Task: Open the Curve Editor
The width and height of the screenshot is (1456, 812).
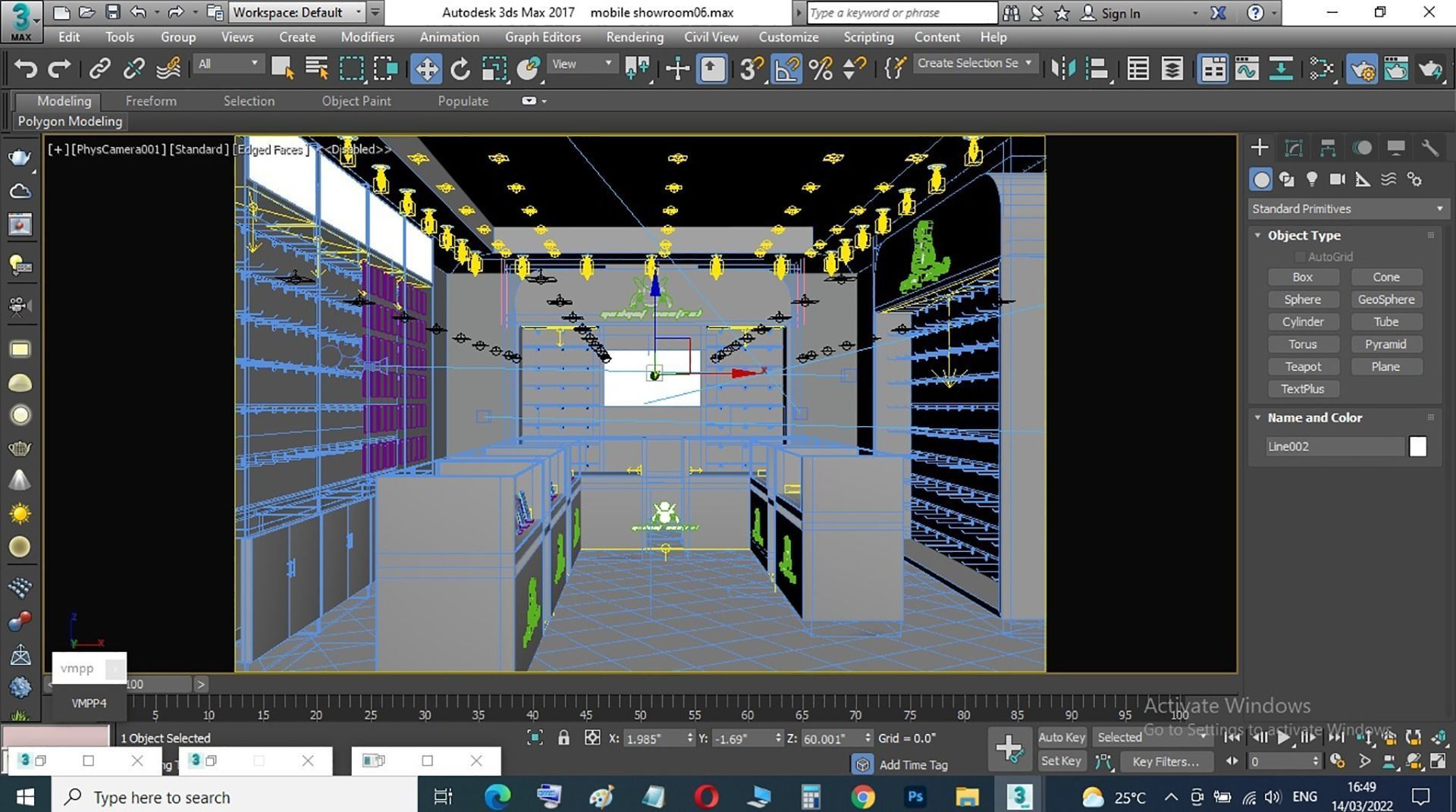Action: tap(1246, 69)
